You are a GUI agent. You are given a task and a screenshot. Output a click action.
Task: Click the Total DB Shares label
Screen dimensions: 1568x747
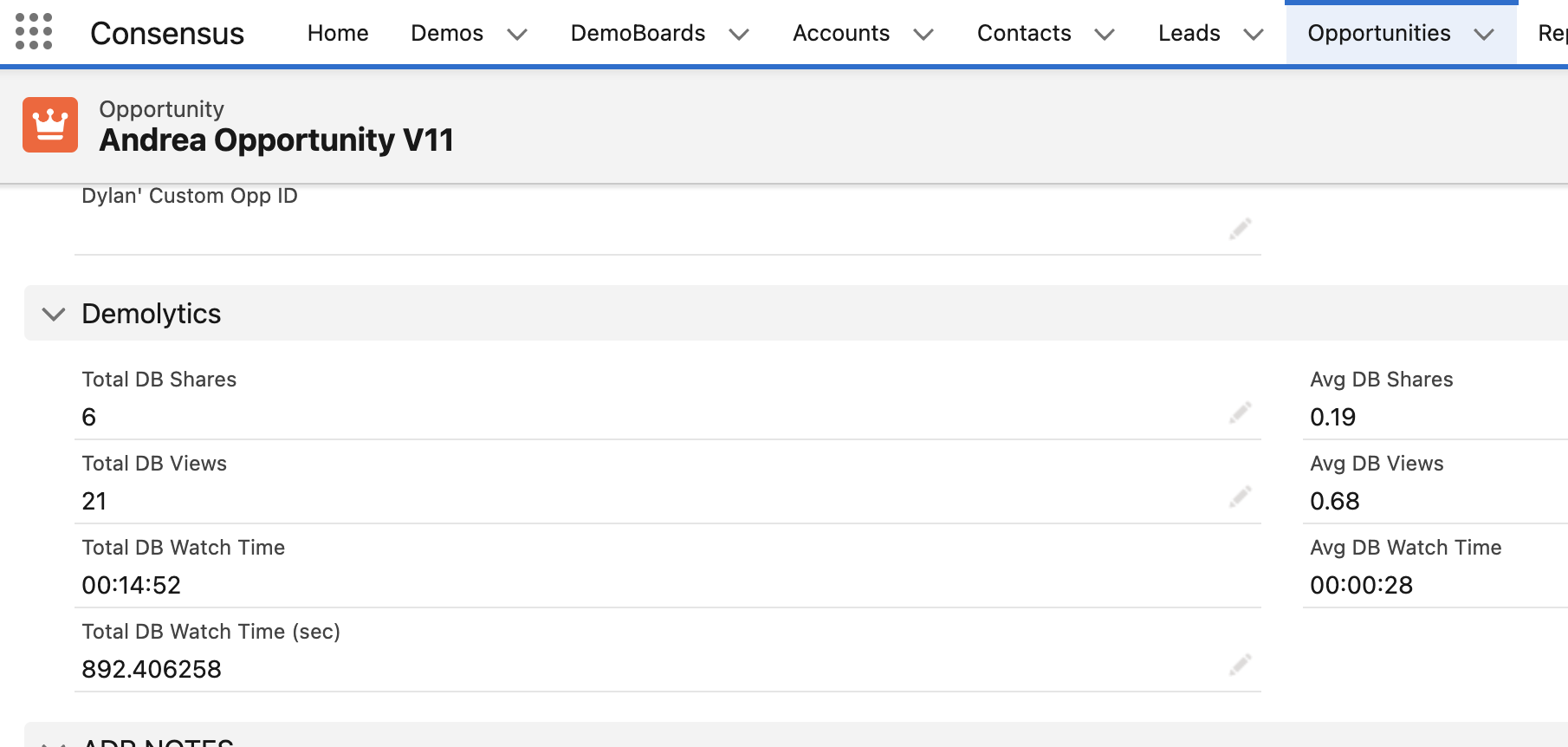point(159,380)
